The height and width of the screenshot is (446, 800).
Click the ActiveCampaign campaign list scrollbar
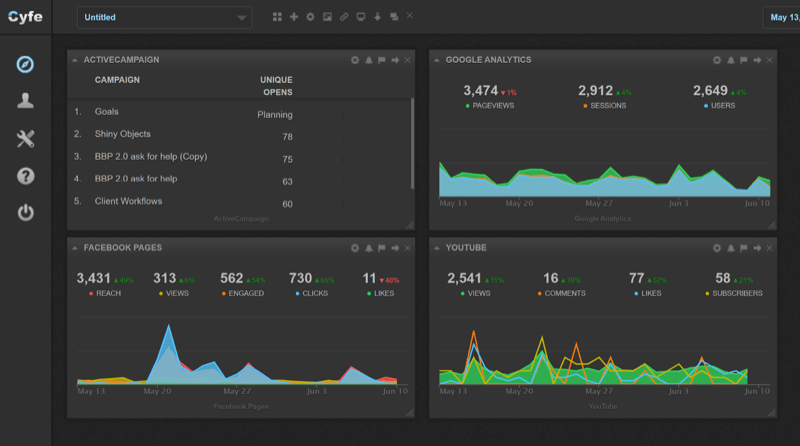tap(412, 144)
